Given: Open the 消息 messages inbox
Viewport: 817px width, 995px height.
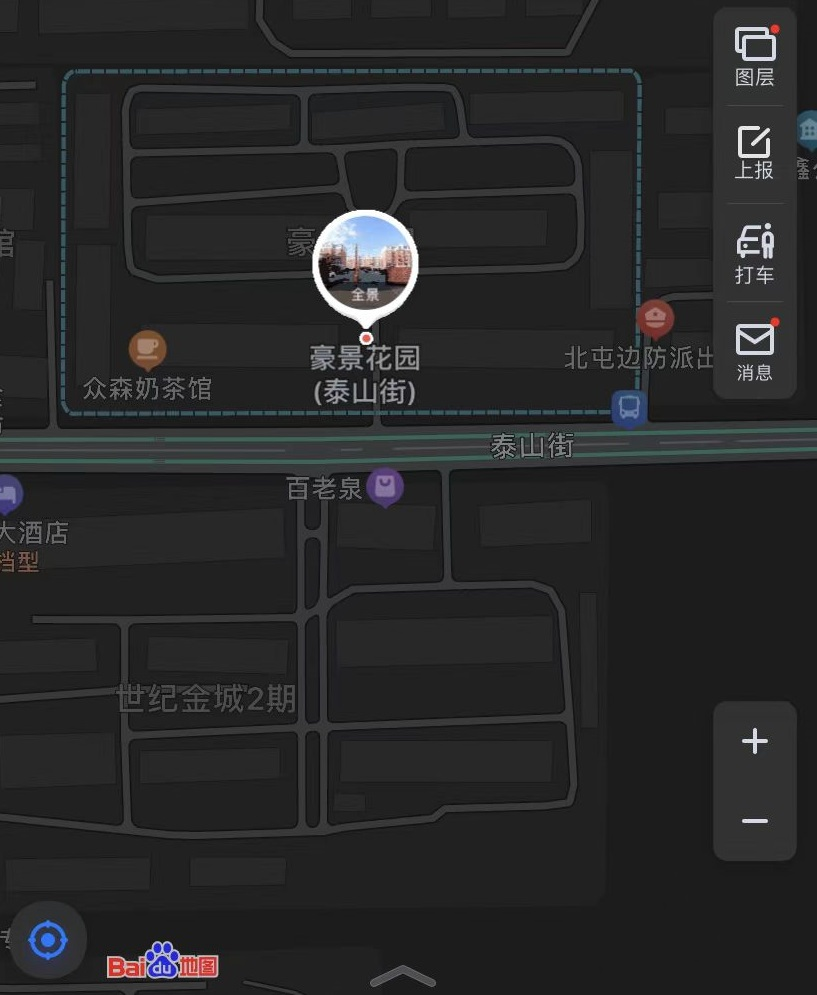Looking at the screenshot, I should 755,350.
